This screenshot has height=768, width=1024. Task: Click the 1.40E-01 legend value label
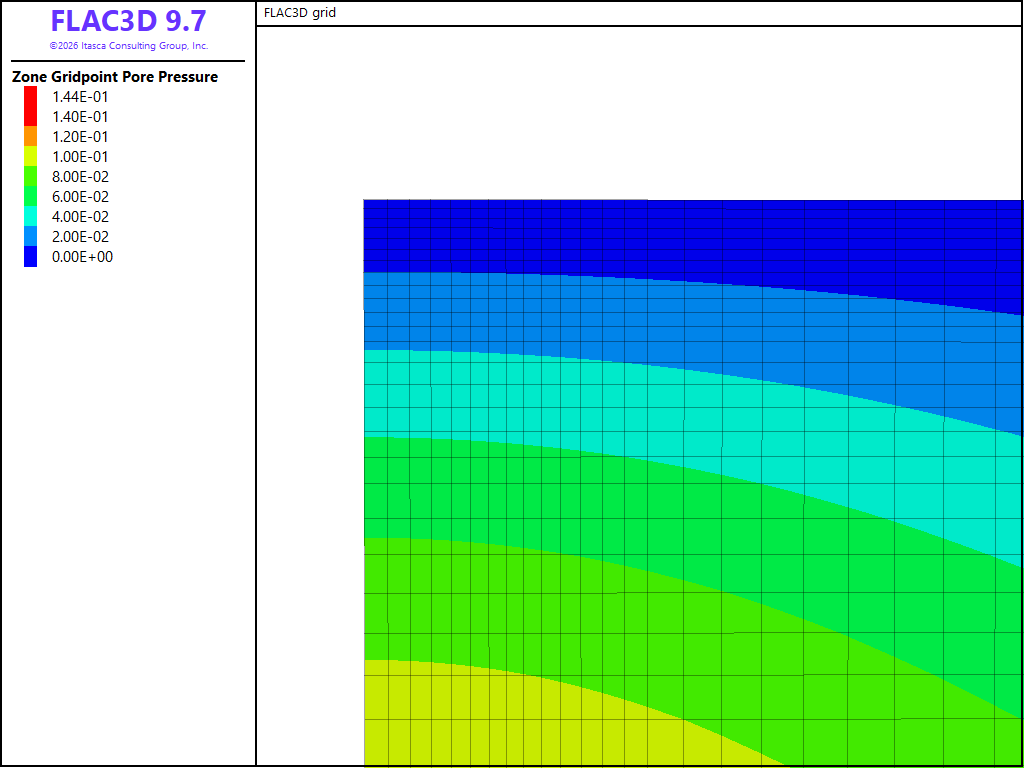pyautogui.click(x=80, y=117)
